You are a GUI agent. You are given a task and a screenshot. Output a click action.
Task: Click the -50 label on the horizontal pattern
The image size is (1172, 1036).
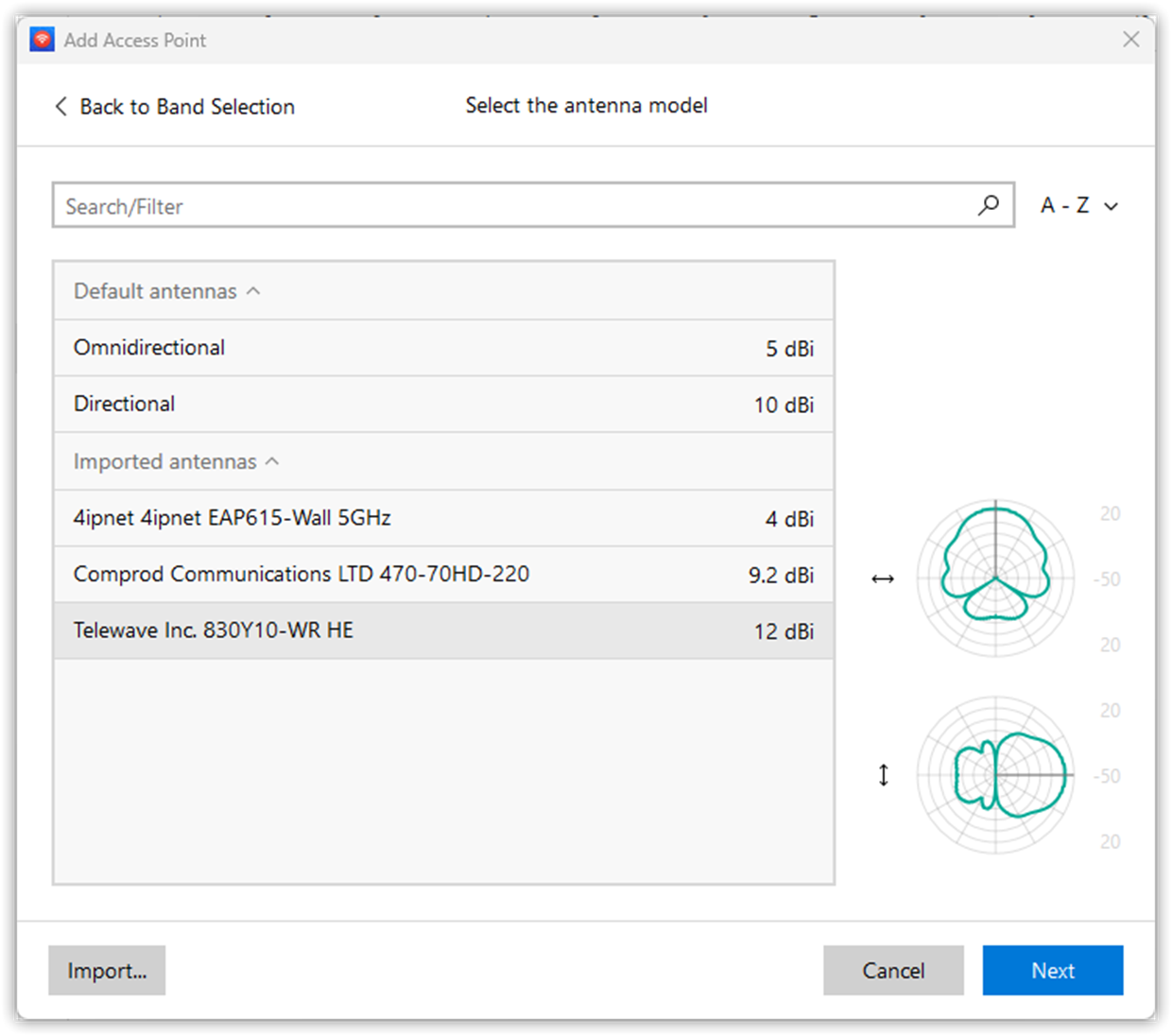[1107, 578]
